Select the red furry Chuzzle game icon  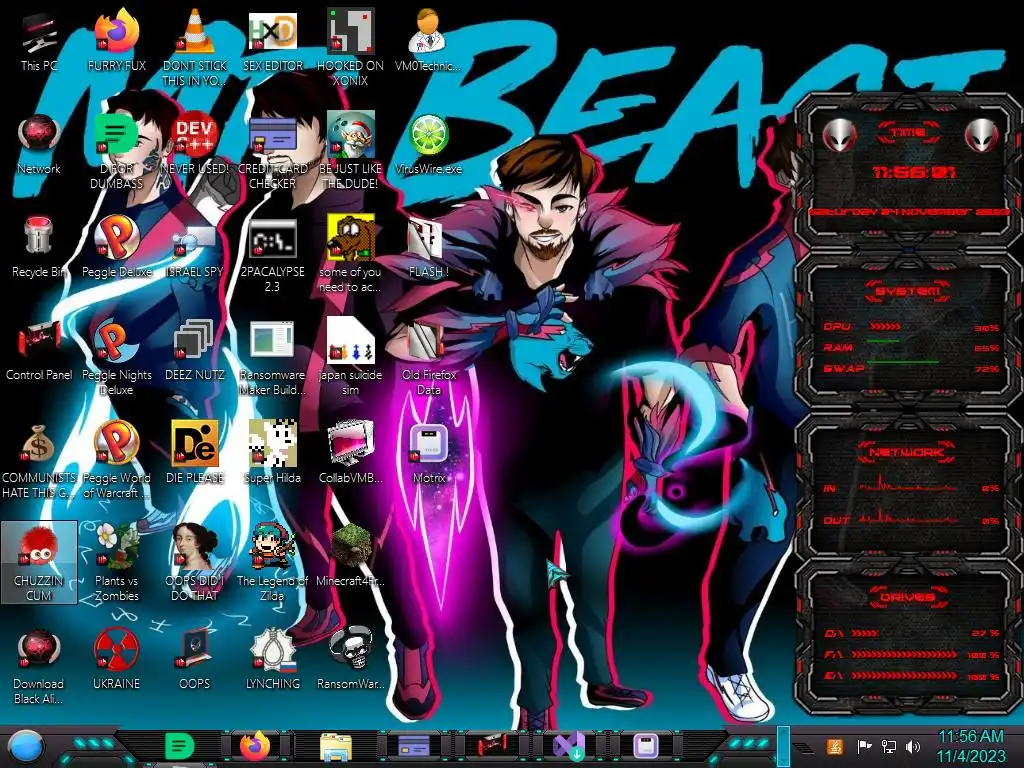(39, 564)
